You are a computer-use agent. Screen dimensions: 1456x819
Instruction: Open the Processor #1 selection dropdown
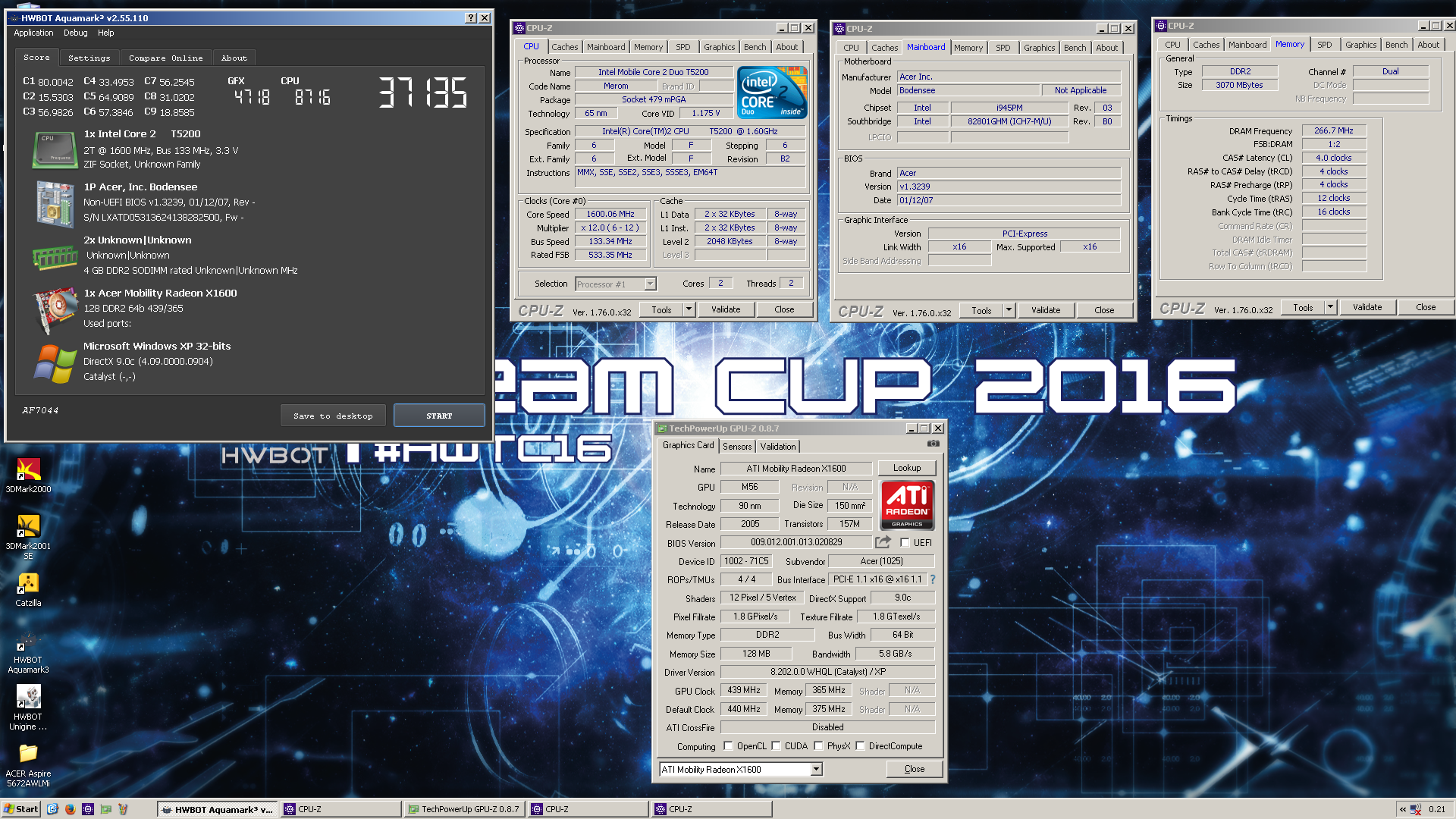pyautogui.click(x=650, y=284)
